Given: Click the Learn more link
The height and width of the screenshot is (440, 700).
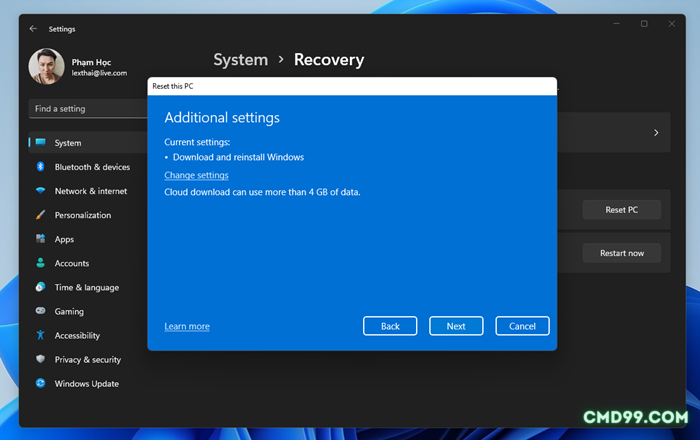Looking at the screenshot, I should (x=187, y=326).
